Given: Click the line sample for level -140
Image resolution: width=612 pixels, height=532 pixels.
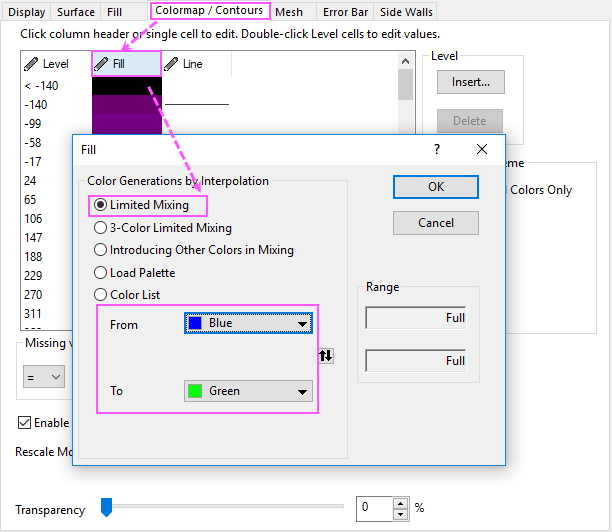Looking at the screenshot, I should (x=197, y=105).
